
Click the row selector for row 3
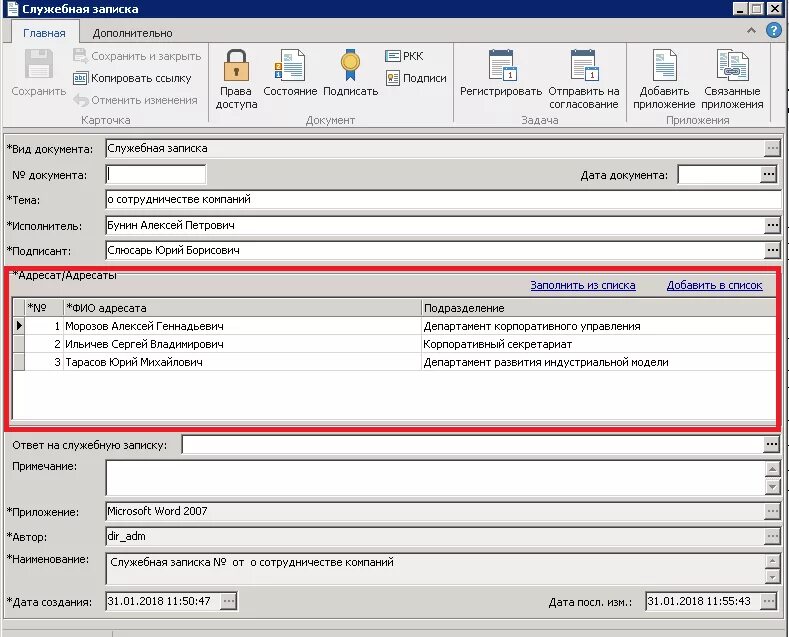(19, 362)
